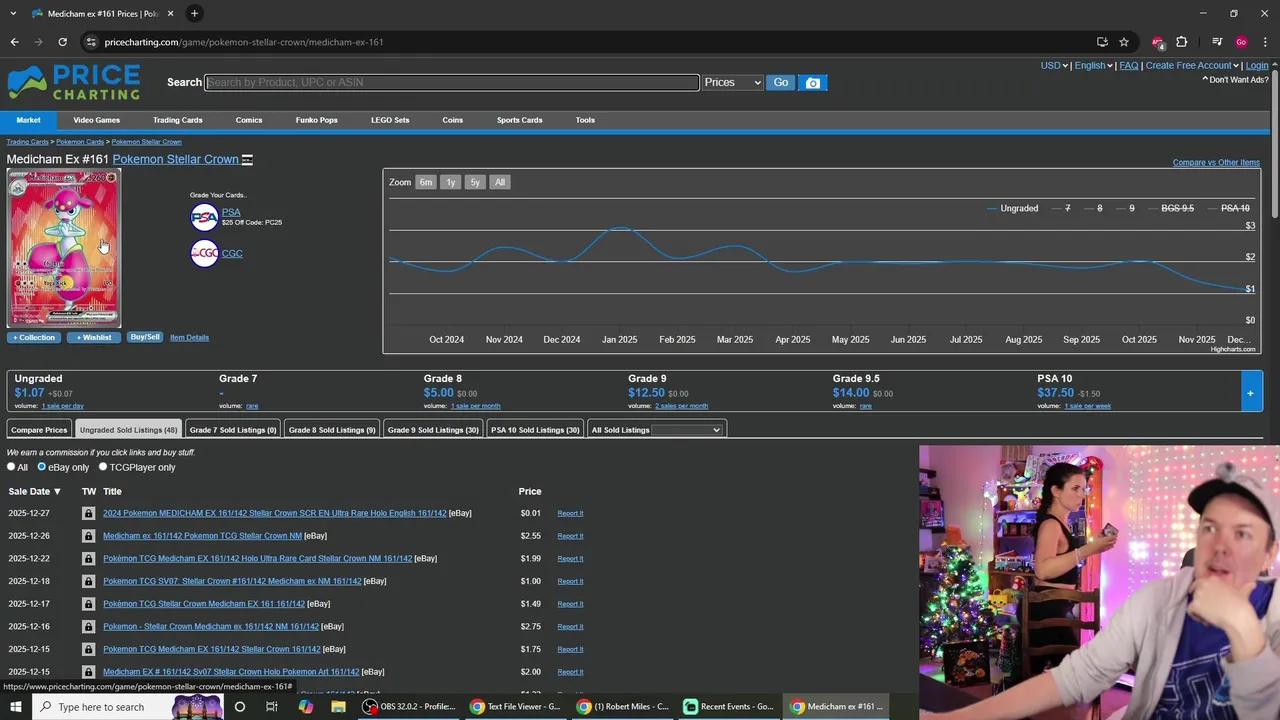Viewport: 1280px width, 720px height.
Task: Click the lock icon for the 2025-12-17 sale
Action: pos(88,604)
